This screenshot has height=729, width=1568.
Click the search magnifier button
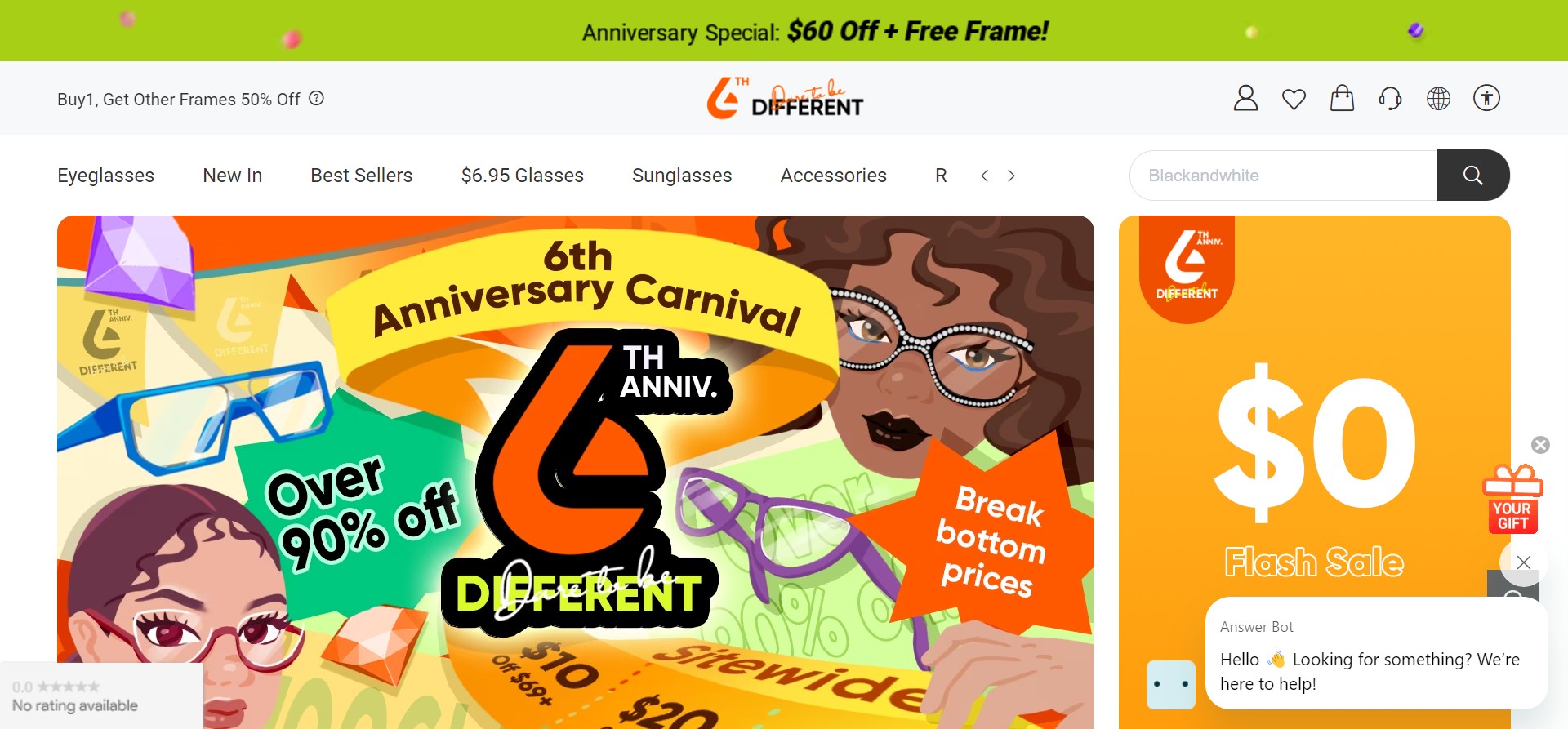point(1472,175)
